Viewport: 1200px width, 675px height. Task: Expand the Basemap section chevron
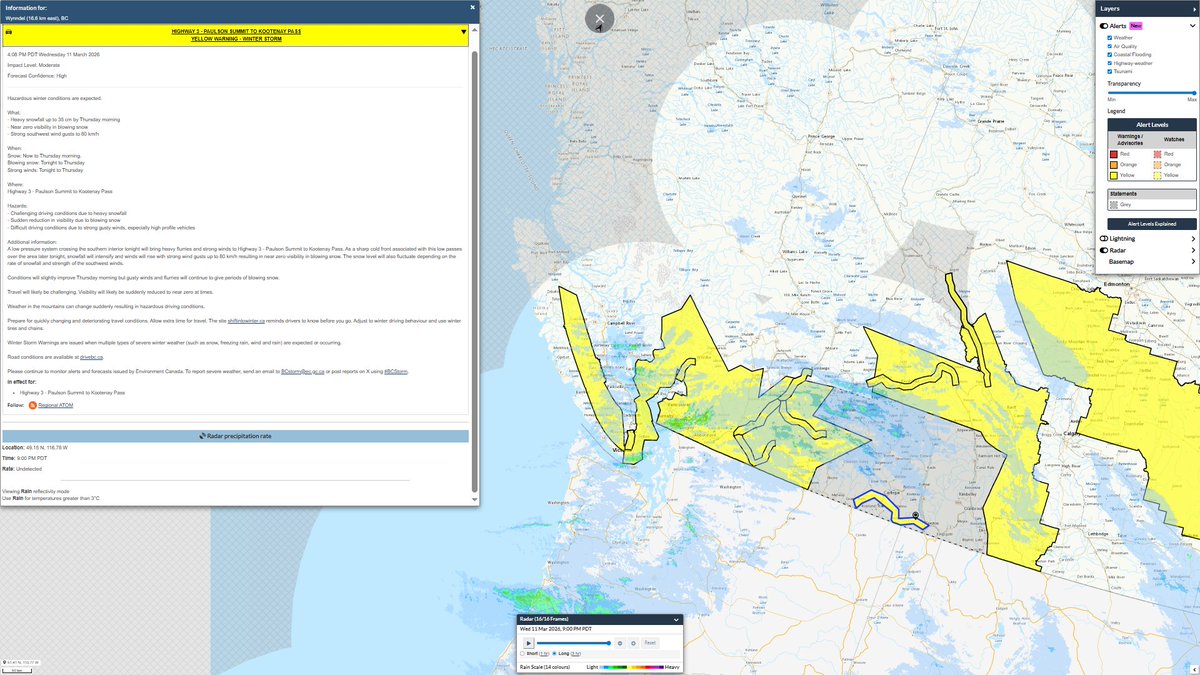pyautogui.click(x=1192, y=261)
